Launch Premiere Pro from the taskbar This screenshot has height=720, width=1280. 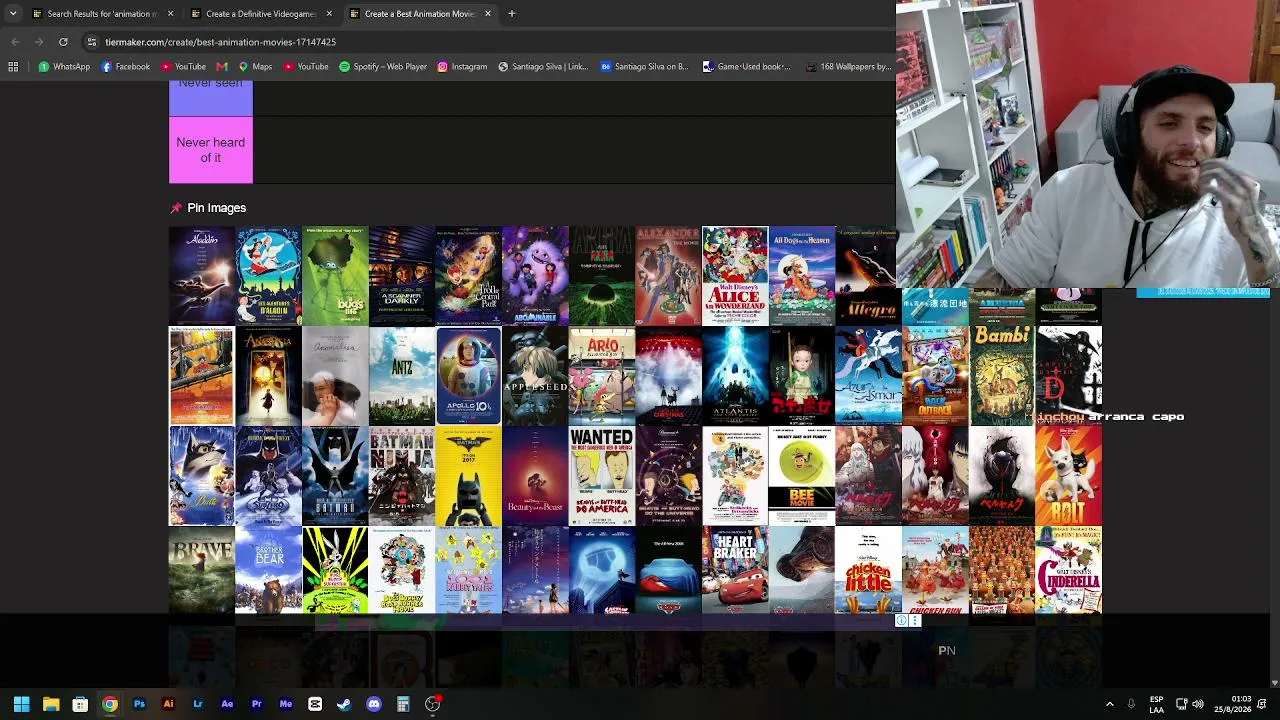click(x=256, y=704)
